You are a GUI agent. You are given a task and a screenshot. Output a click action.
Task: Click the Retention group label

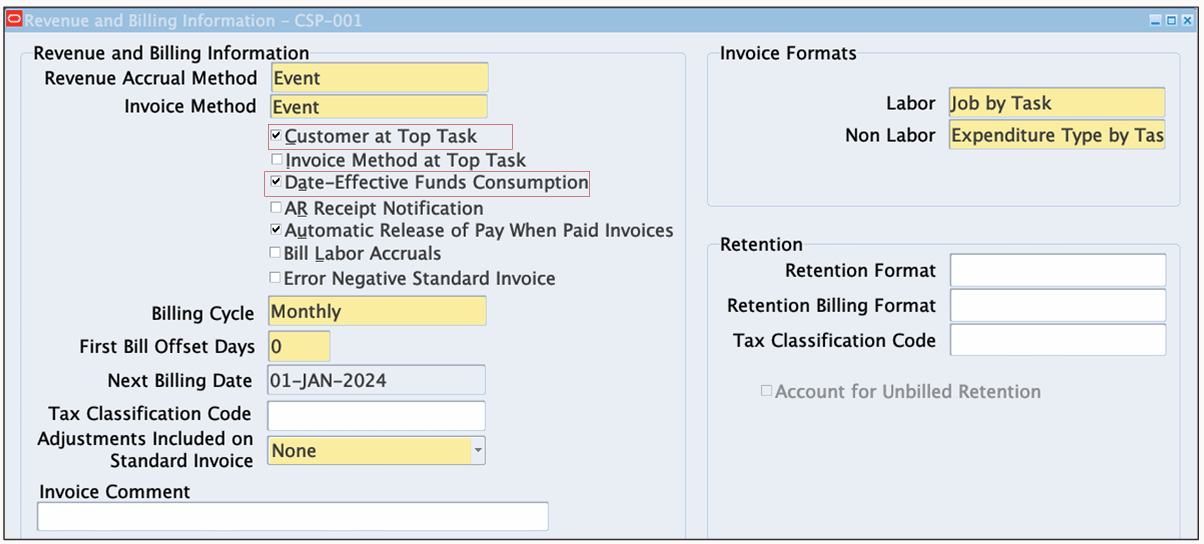[x=761, y=244]
